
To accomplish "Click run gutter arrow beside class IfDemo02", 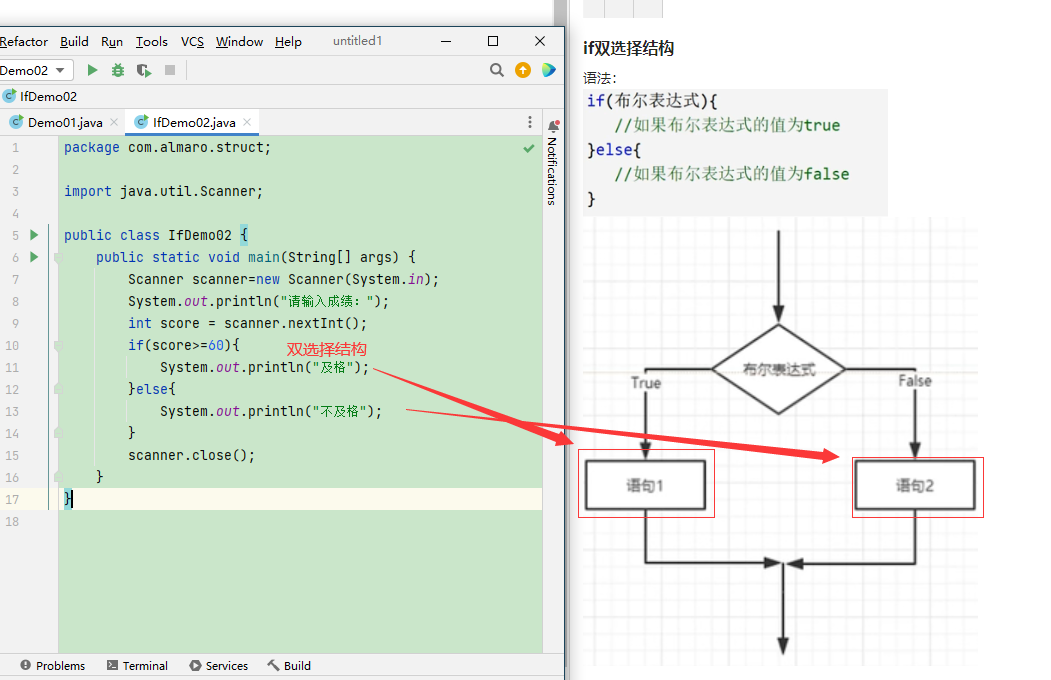I will 34,235.
